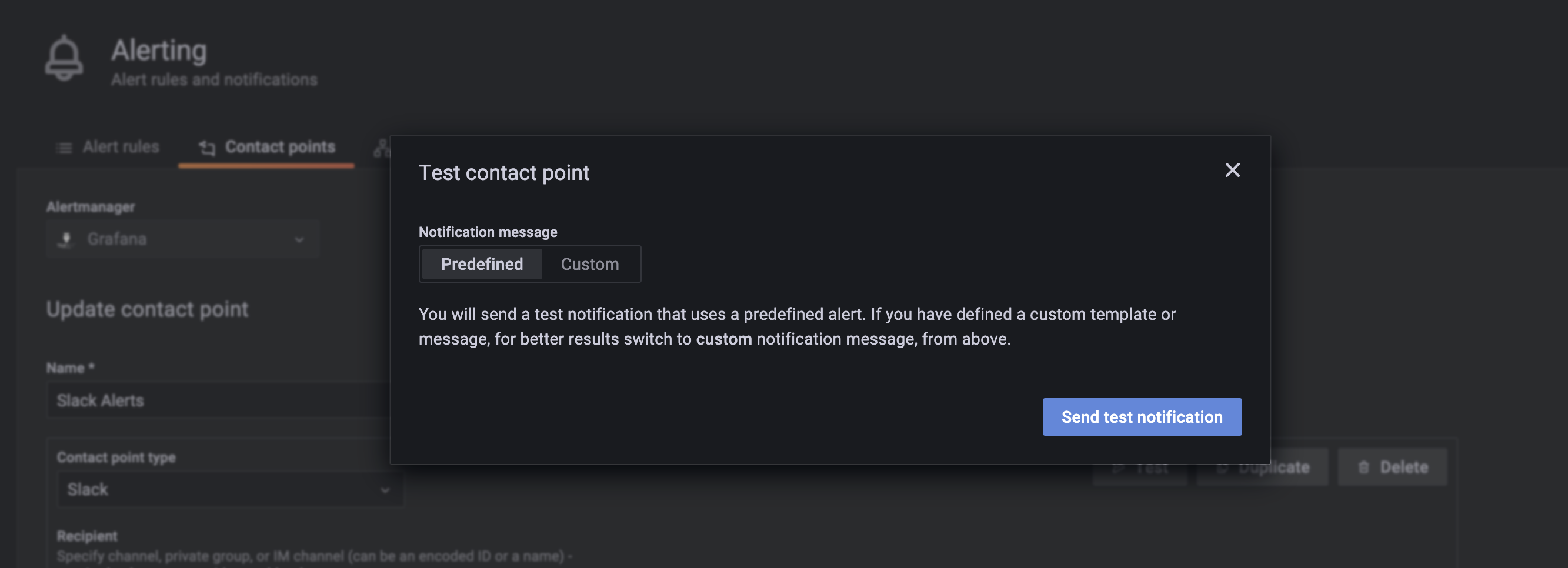This screenshot has height=568, width=1568.
Task: Select the Predefined notification message option
Action: tap(482, 264)
